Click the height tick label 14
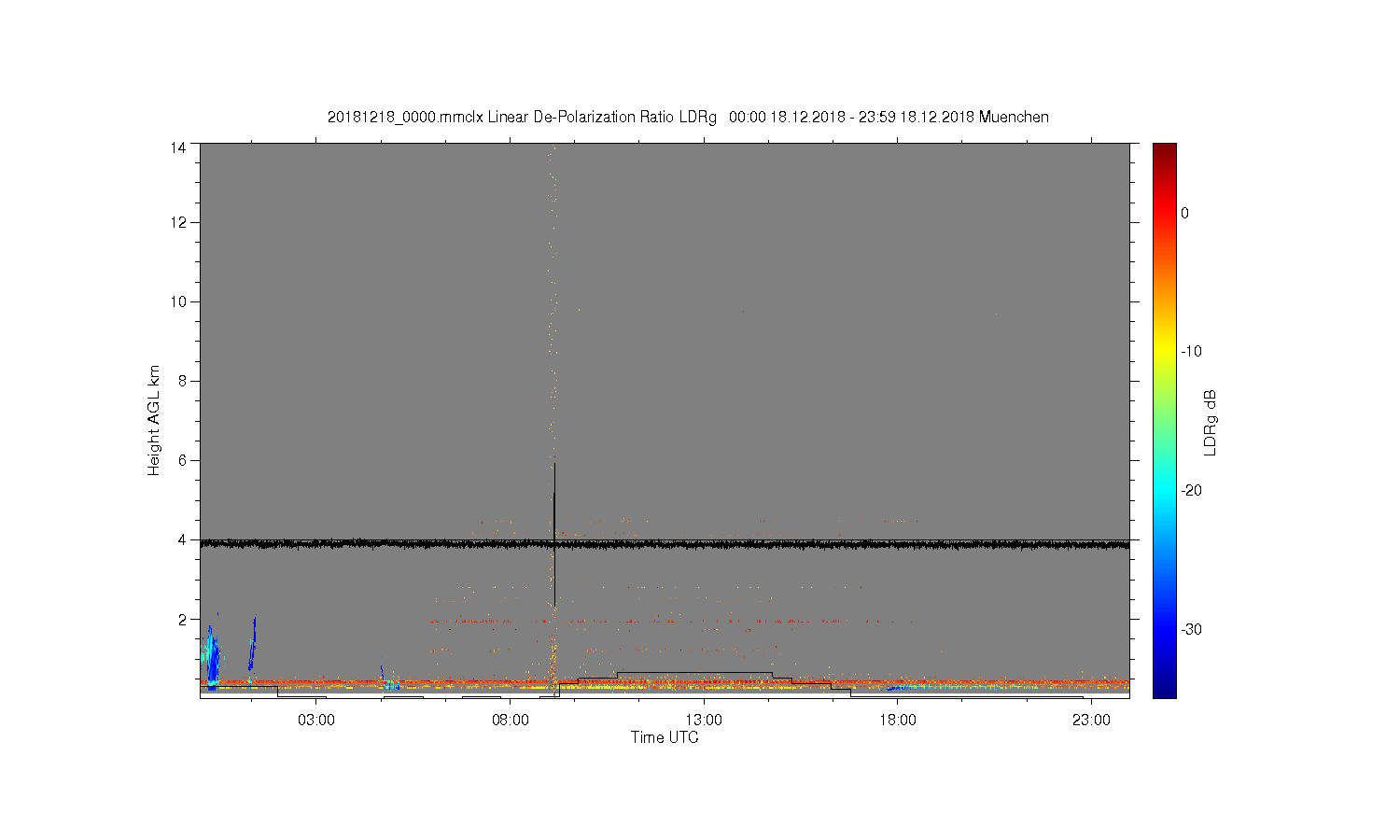 [x=177, y=147]
